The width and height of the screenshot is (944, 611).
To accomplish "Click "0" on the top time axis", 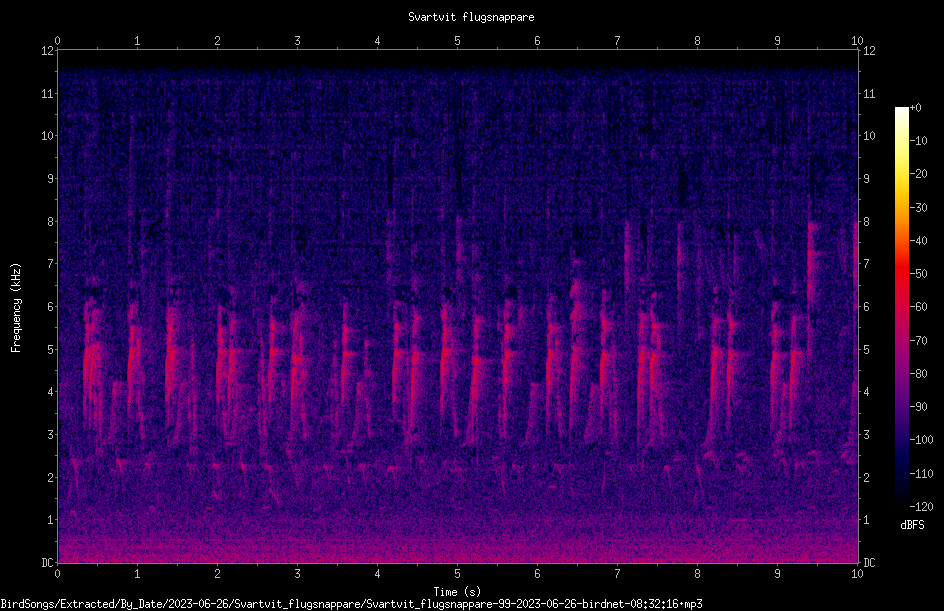I will click(57, 40).
